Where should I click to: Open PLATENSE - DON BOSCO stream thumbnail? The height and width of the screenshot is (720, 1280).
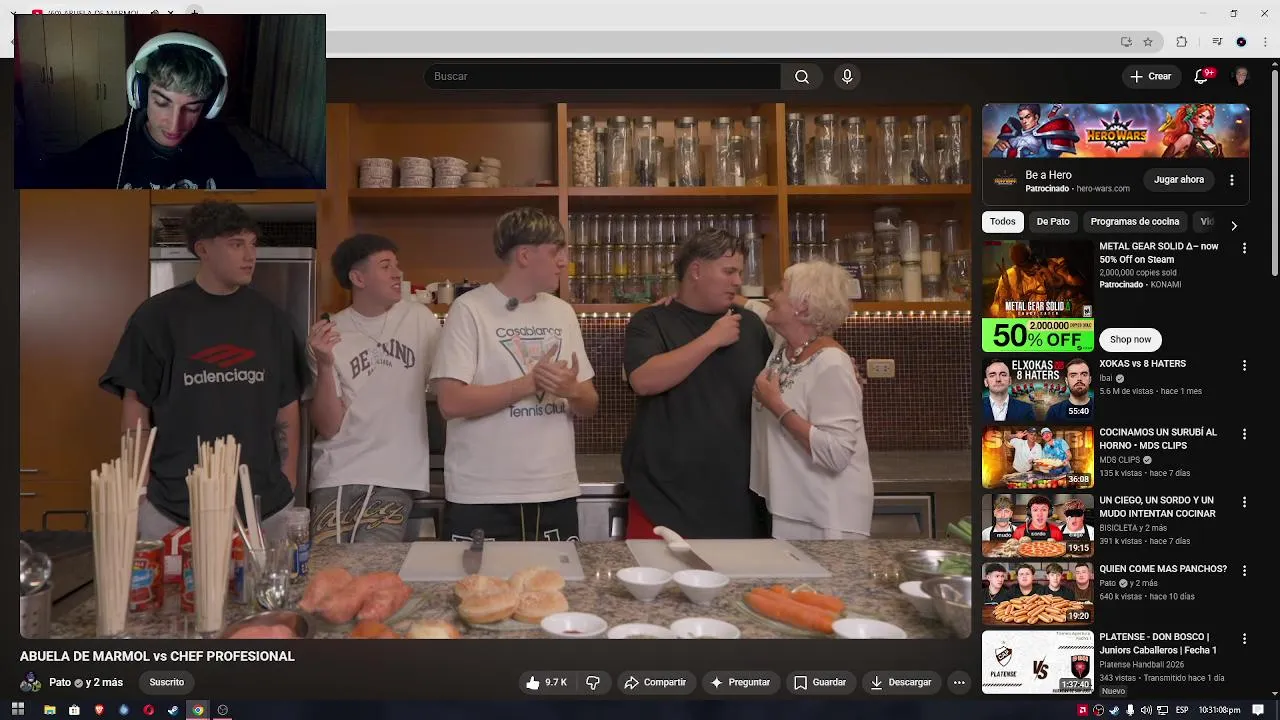(x=1037, y=661)
